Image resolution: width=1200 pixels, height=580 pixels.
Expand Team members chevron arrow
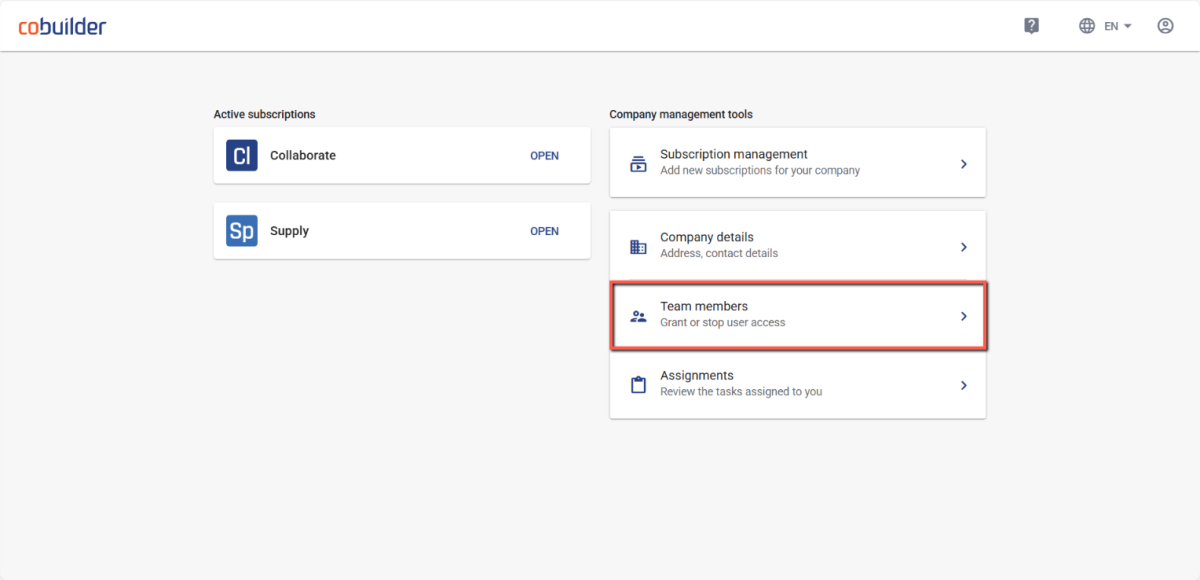(964, 316)
